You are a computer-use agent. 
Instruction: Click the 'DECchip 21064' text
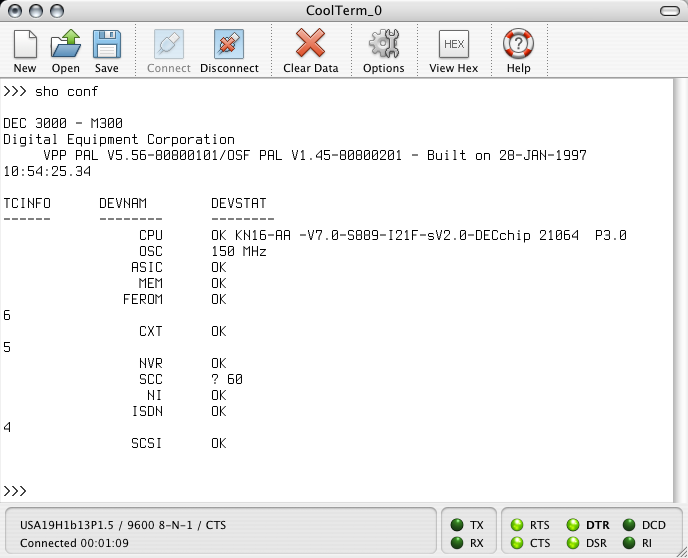click(x=527, y=235)
